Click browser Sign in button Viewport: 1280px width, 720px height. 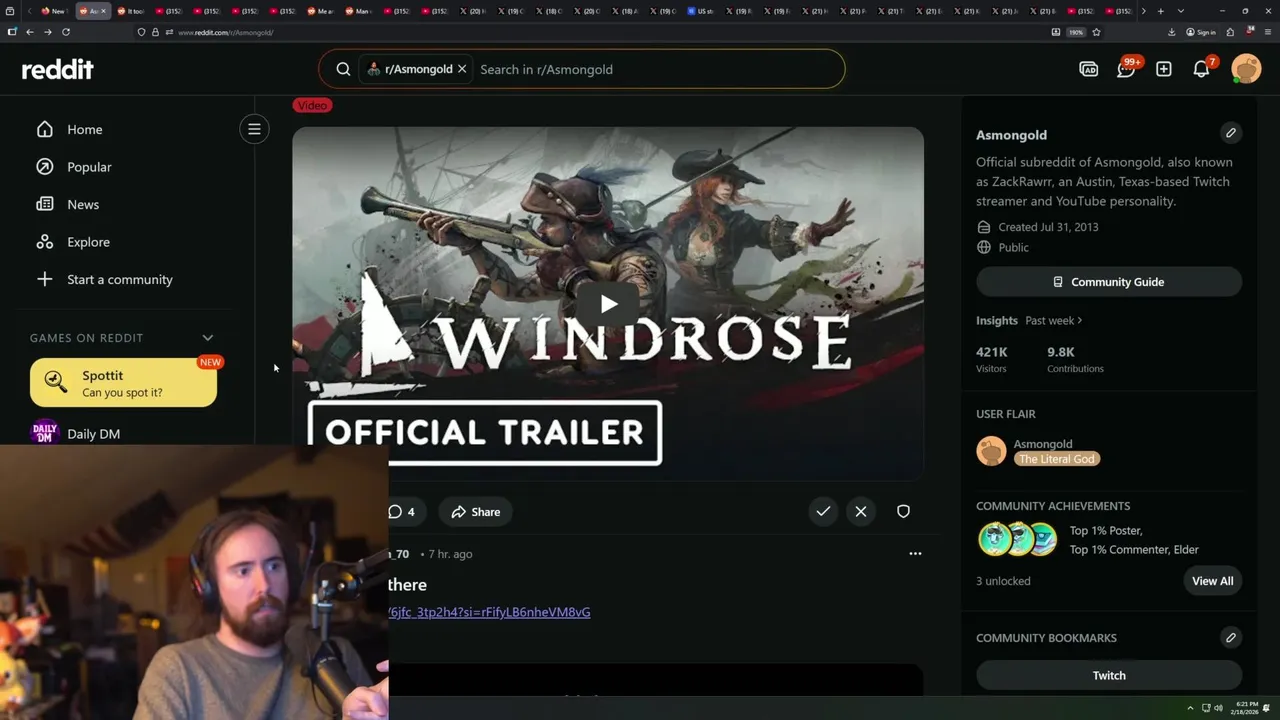coord(1201,32)
